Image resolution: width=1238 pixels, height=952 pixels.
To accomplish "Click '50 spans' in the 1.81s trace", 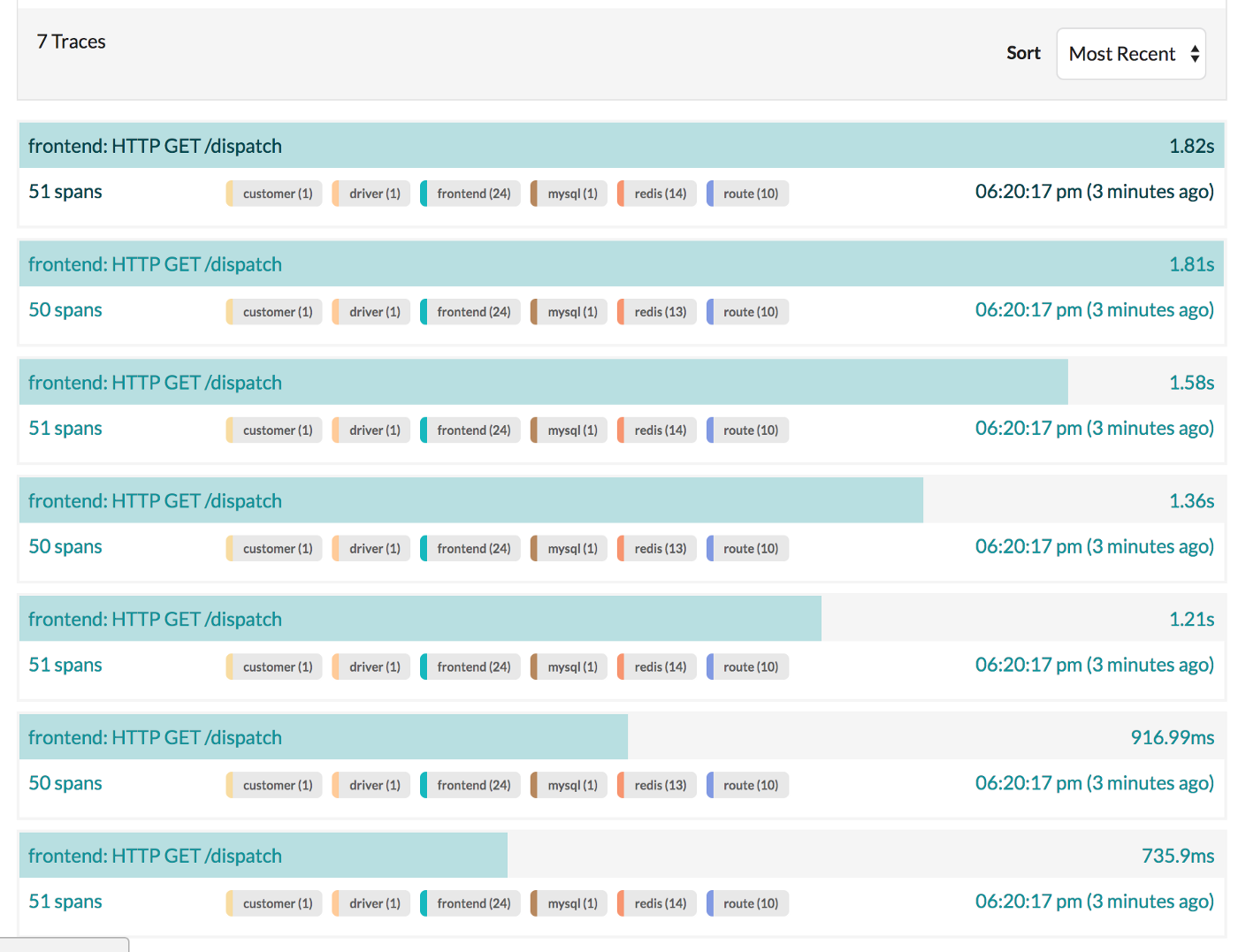I will point(65,310).
